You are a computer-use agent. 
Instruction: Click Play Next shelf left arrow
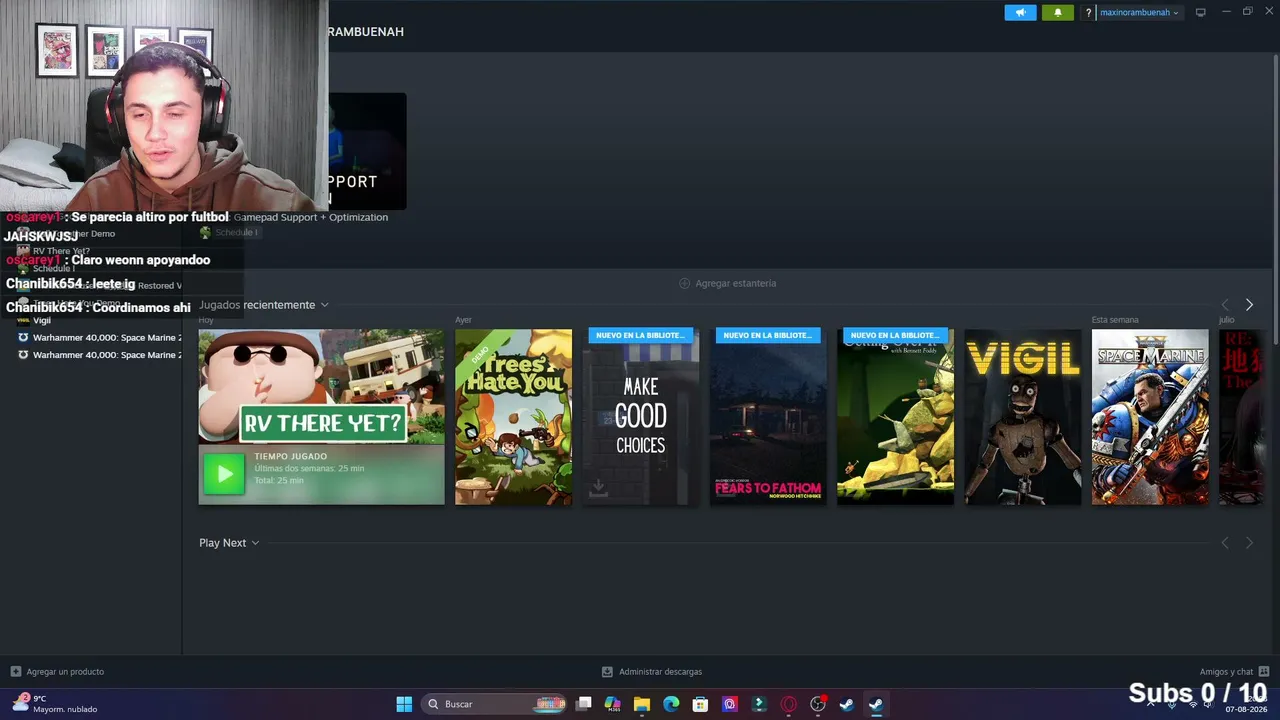[x=1225, y=543]
